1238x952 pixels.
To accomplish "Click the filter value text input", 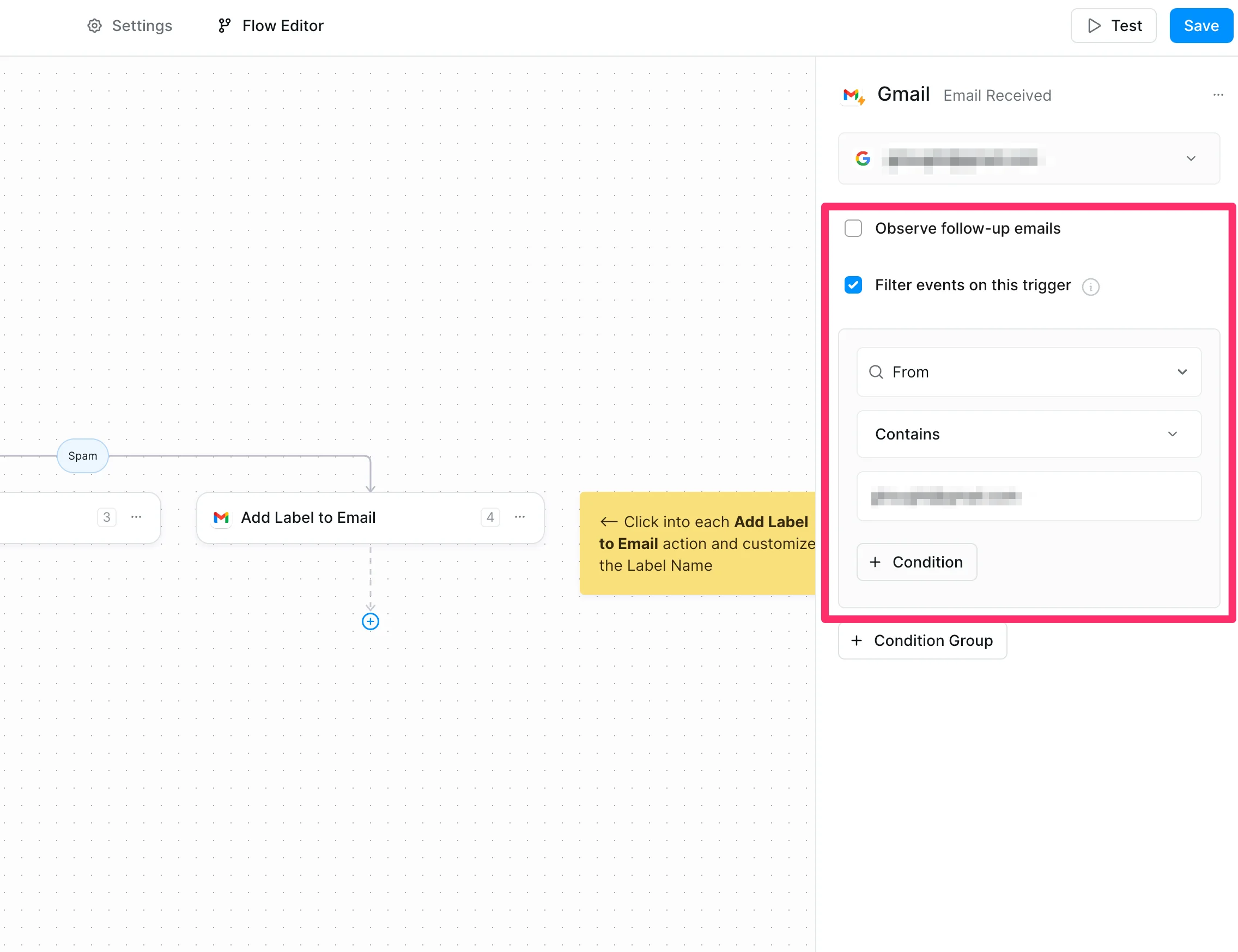I will (x=1028, y=497).
